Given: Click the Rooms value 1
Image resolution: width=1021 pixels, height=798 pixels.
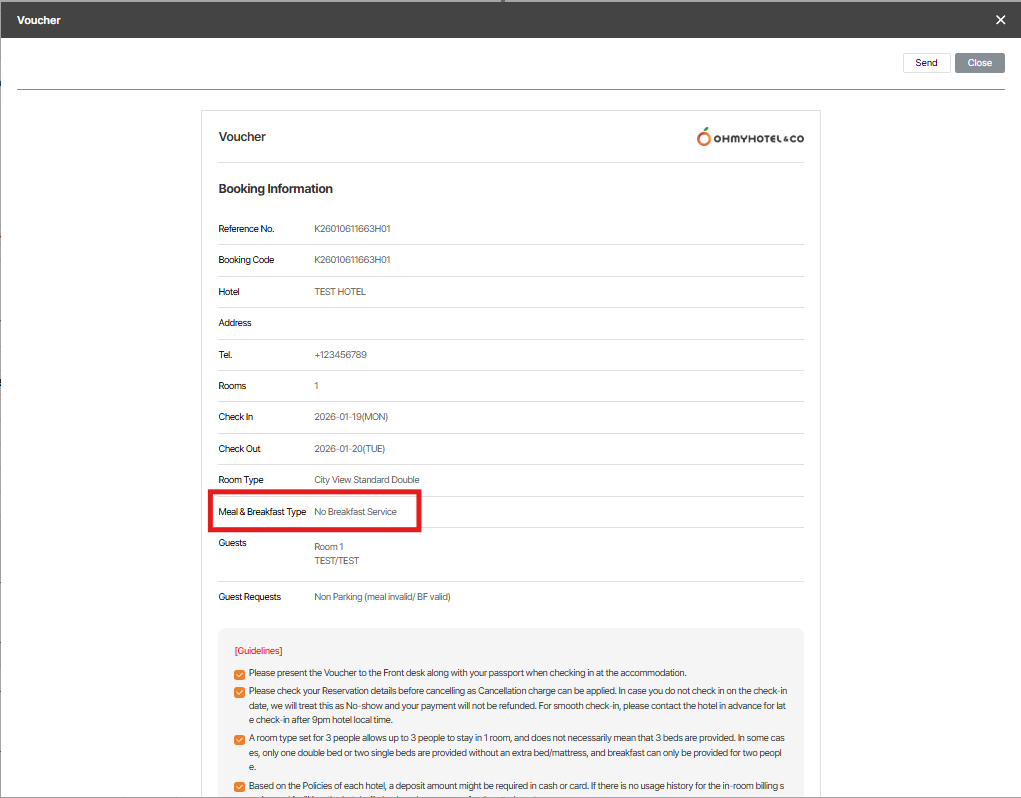Looking at the screenshot, I should (316, 386).
